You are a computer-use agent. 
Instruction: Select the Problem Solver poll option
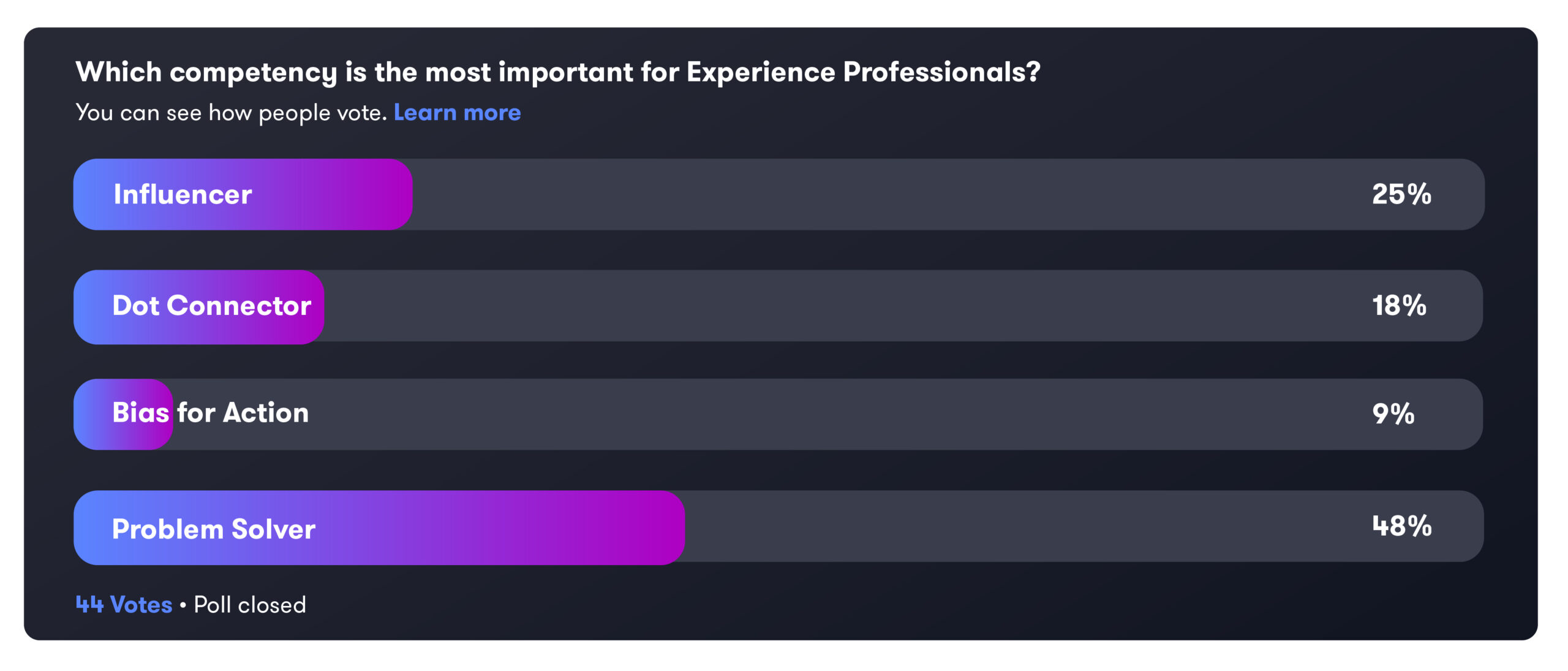pyautogui.click(x=778, y=527)
